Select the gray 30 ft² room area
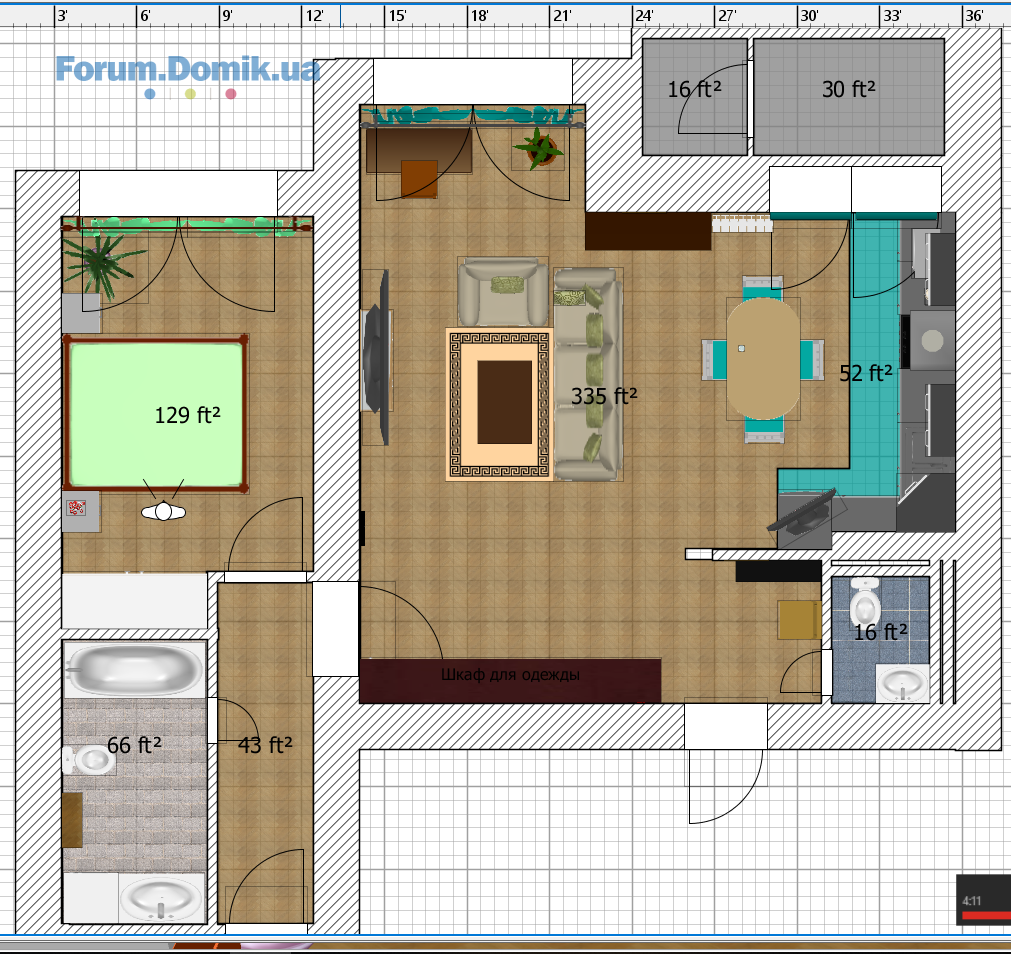The image size is (1011, 954). 848,97
